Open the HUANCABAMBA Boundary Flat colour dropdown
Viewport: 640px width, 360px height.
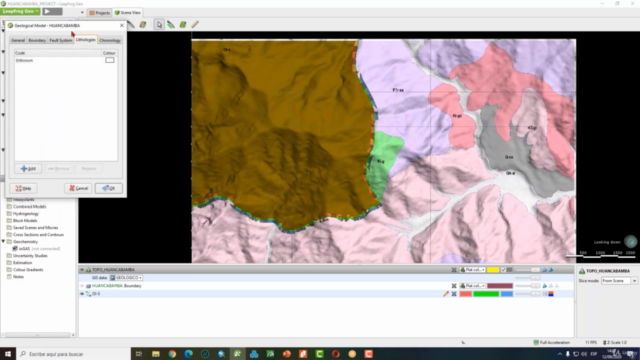[472, 286]
